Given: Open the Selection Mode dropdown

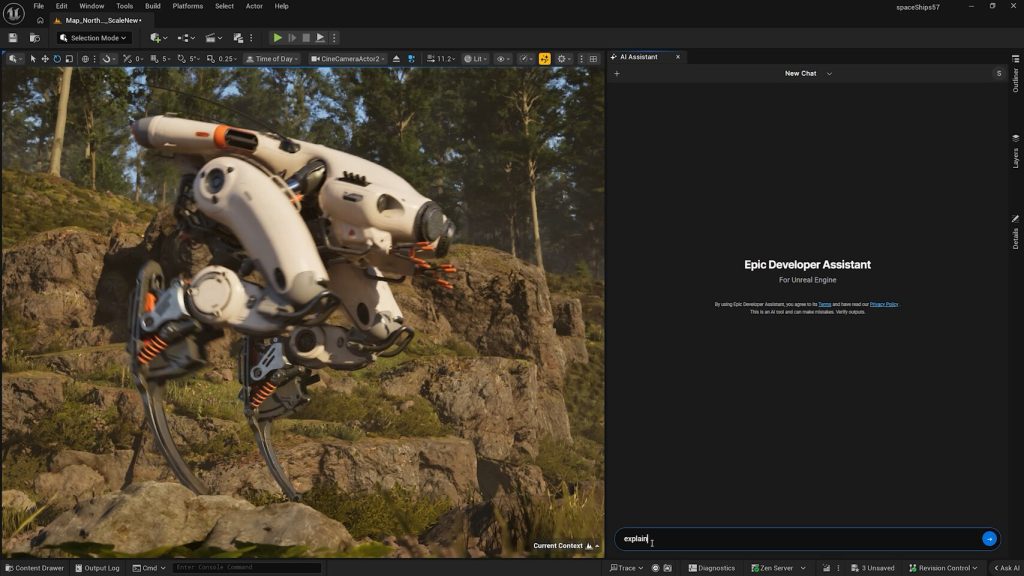Looking at the screenshot, I should [94, 38].
